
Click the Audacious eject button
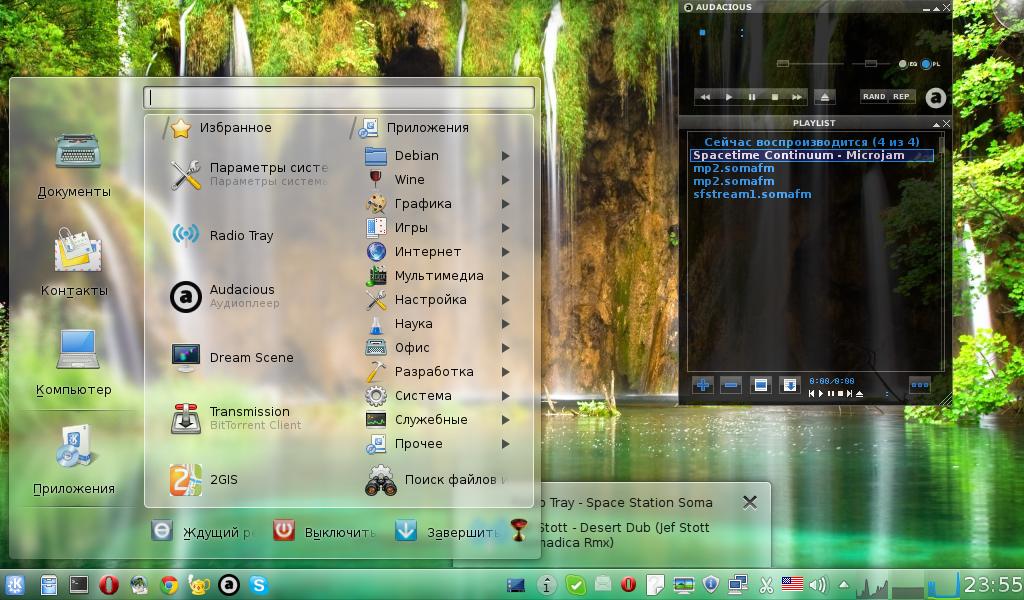(x=824, y=97)
